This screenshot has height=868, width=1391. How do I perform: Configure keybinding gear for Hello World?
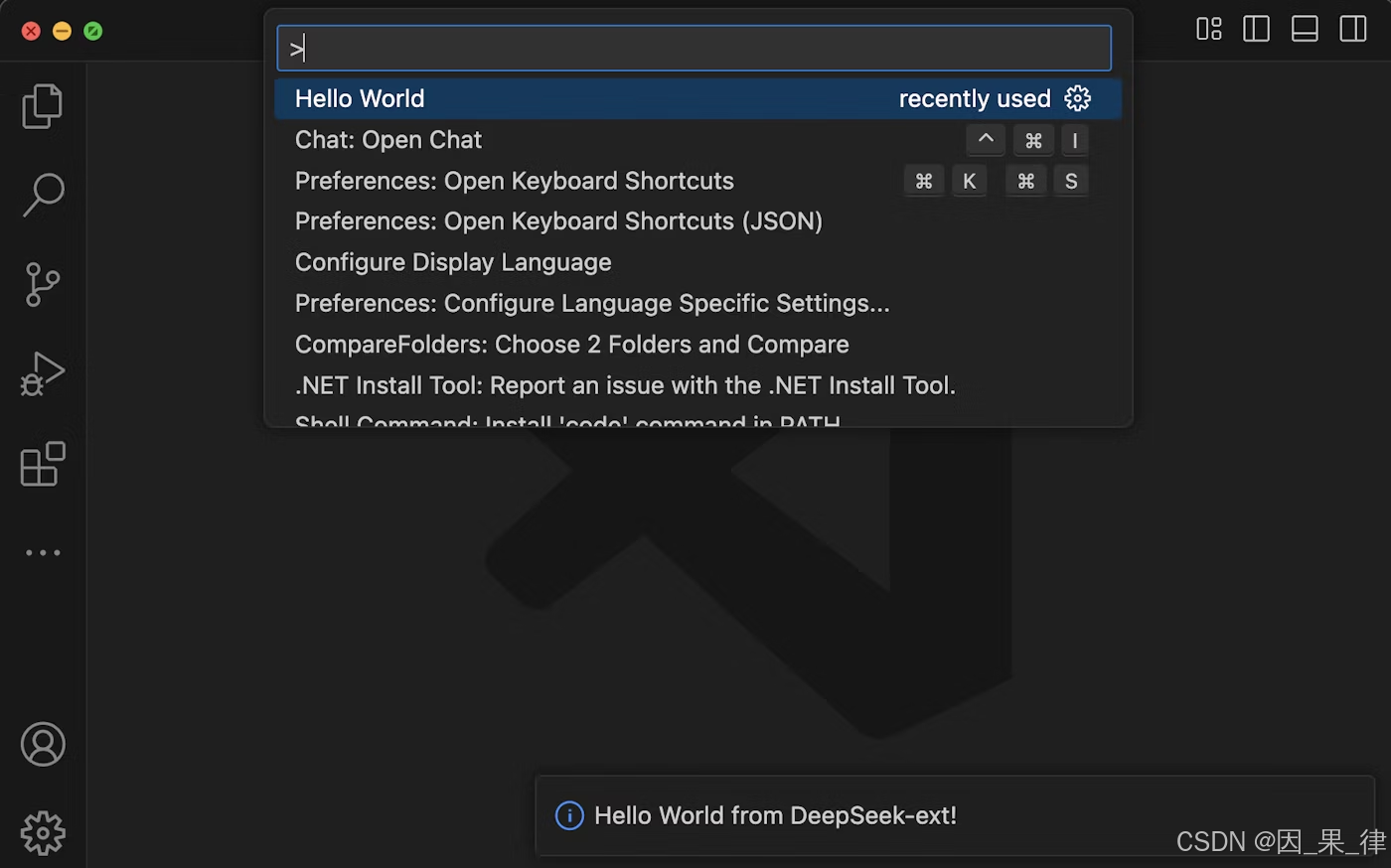tap(1078, 98)
